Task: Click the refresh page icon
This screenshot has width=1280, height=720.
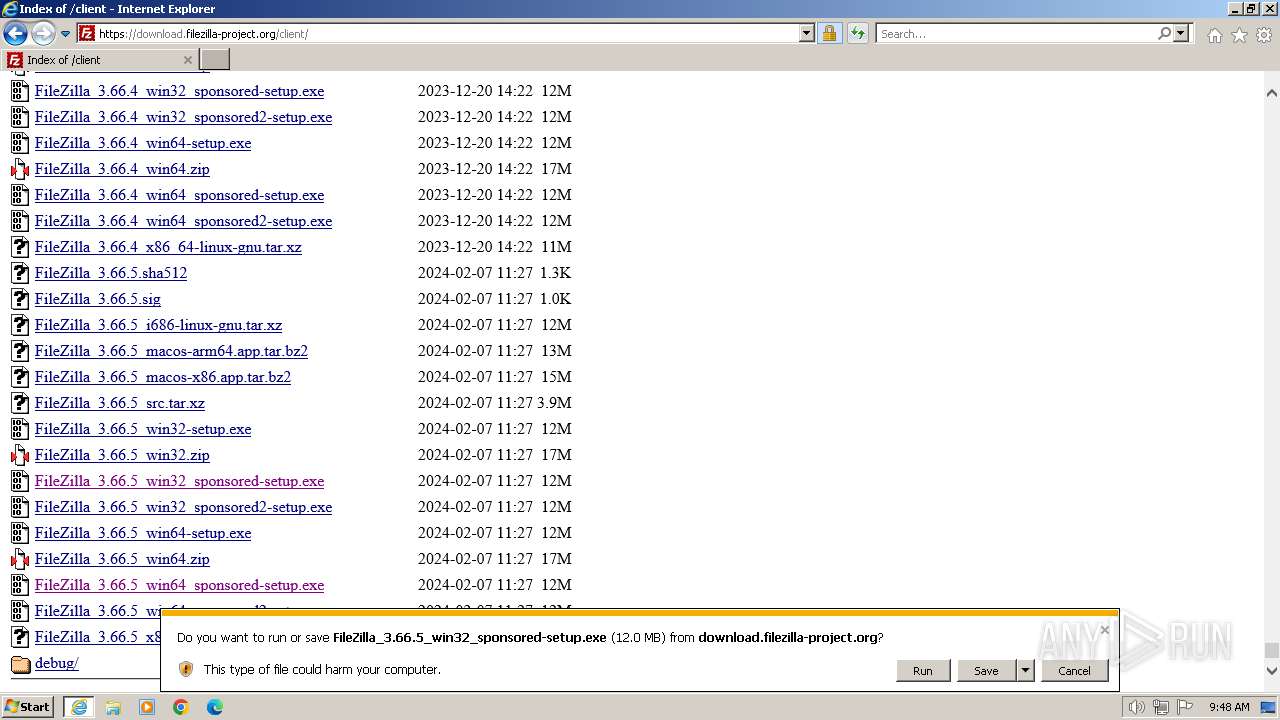Action: (x=857, y=33)
